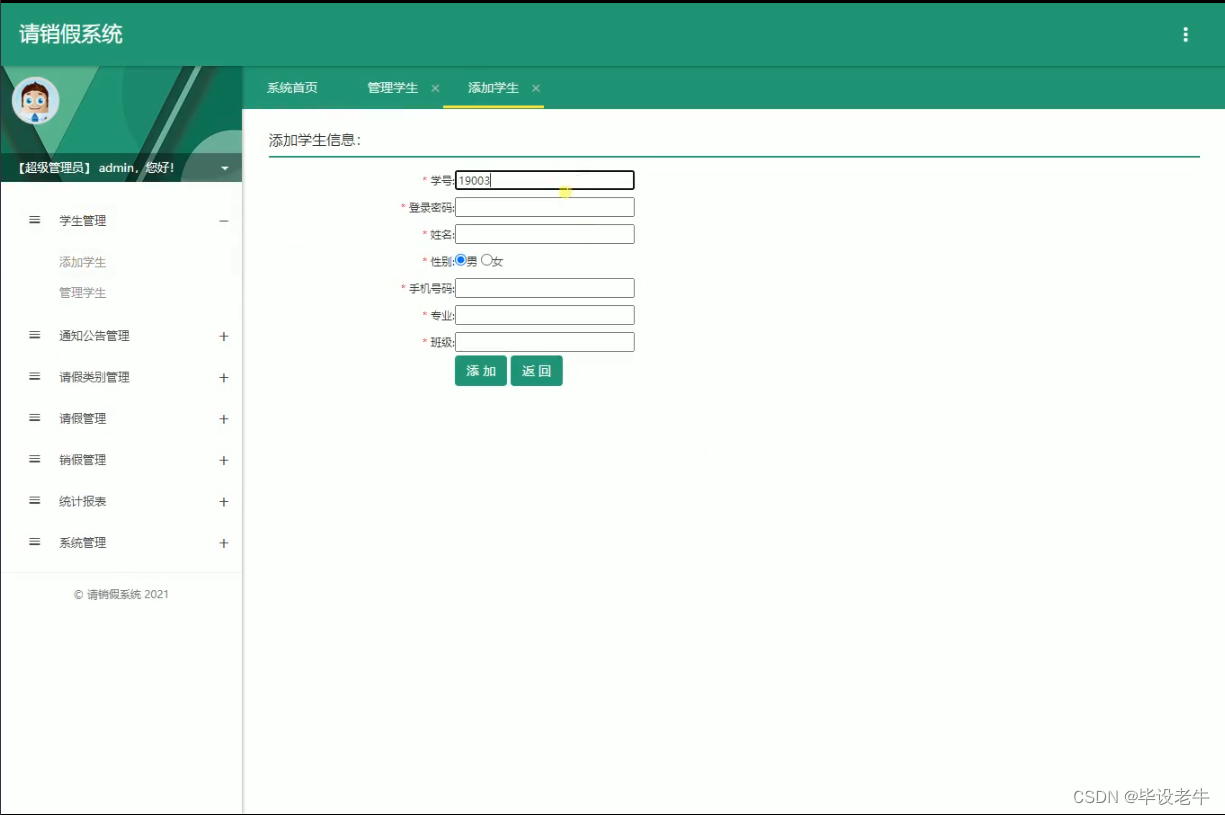Viewport: 1225px width, 815px height.
Task: Expand the 统计报表 section
Action: (224, 502)
